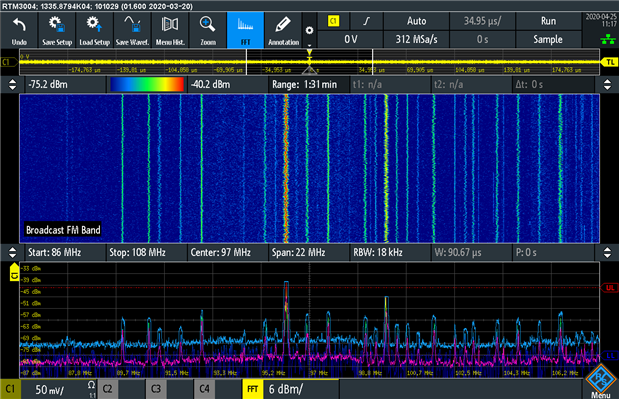Enable channel C2 tab
619x399 pixels.
[107, 389]
